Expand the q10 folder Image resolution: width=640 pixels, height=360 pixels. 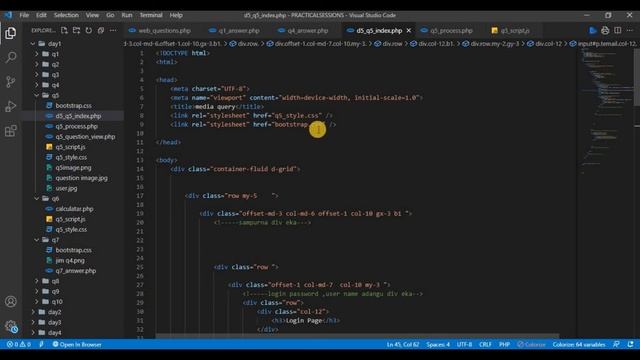pyautogui.click(x=37, y=302)
